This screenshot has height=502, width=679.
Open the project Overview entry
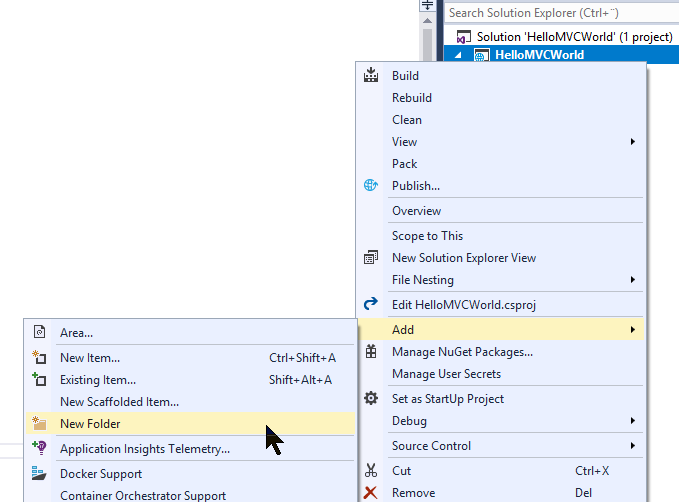pos(501,211)
